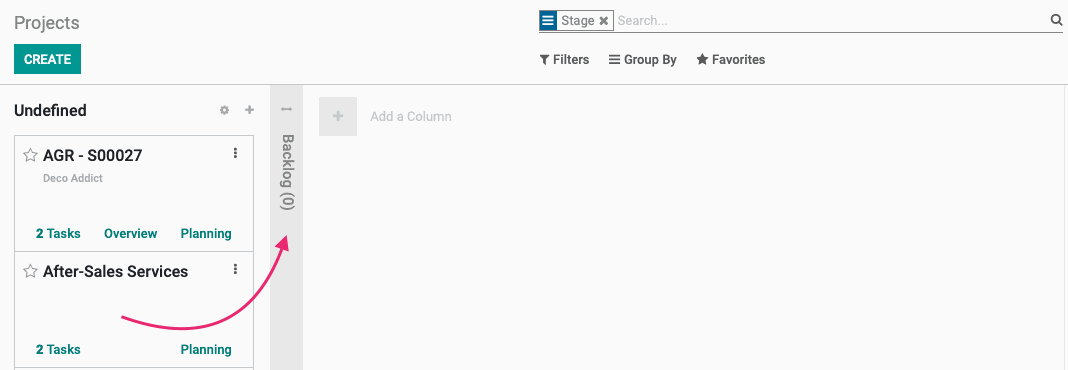The image size is (1068, 370).
Task: Click the CREATE button
Action: click(x=48, y=59)
